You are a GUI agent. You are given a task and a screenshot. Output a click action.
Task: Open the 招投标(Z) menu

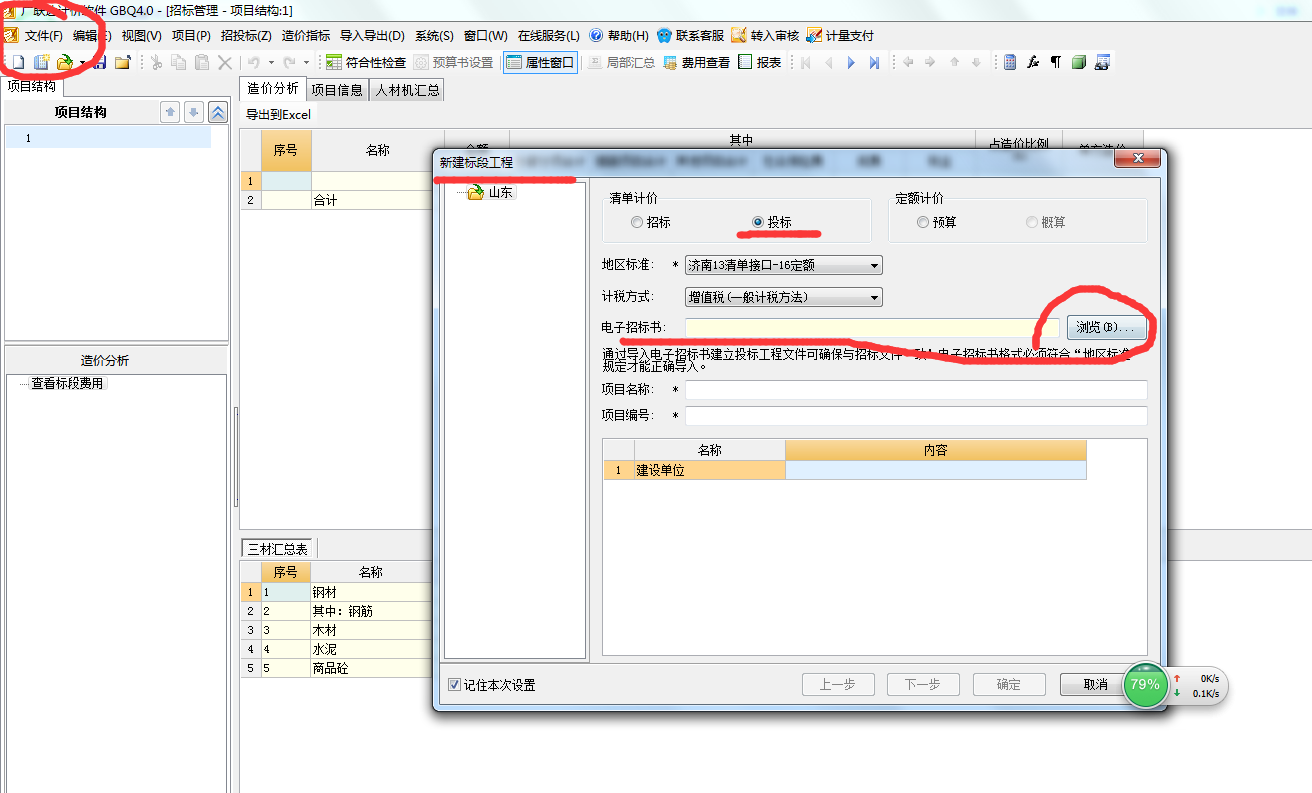(x=246, y=35)
